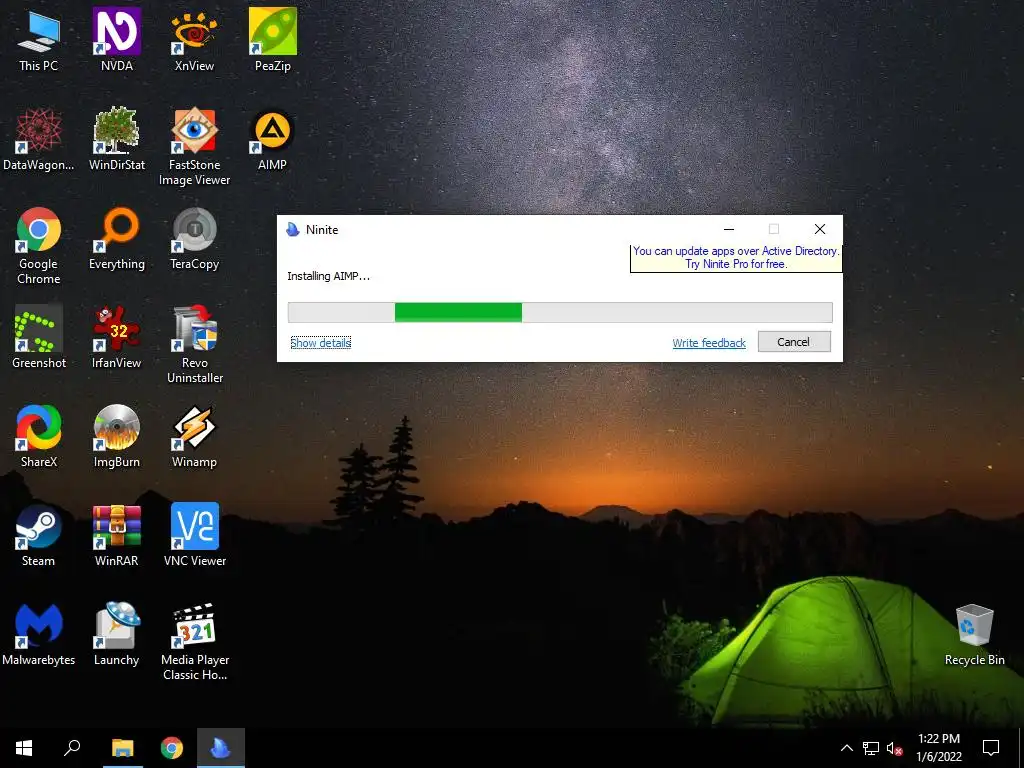The image size is (1024, 768).
Task: Expand Show details in Ninite window
Action: pos(321,342)
